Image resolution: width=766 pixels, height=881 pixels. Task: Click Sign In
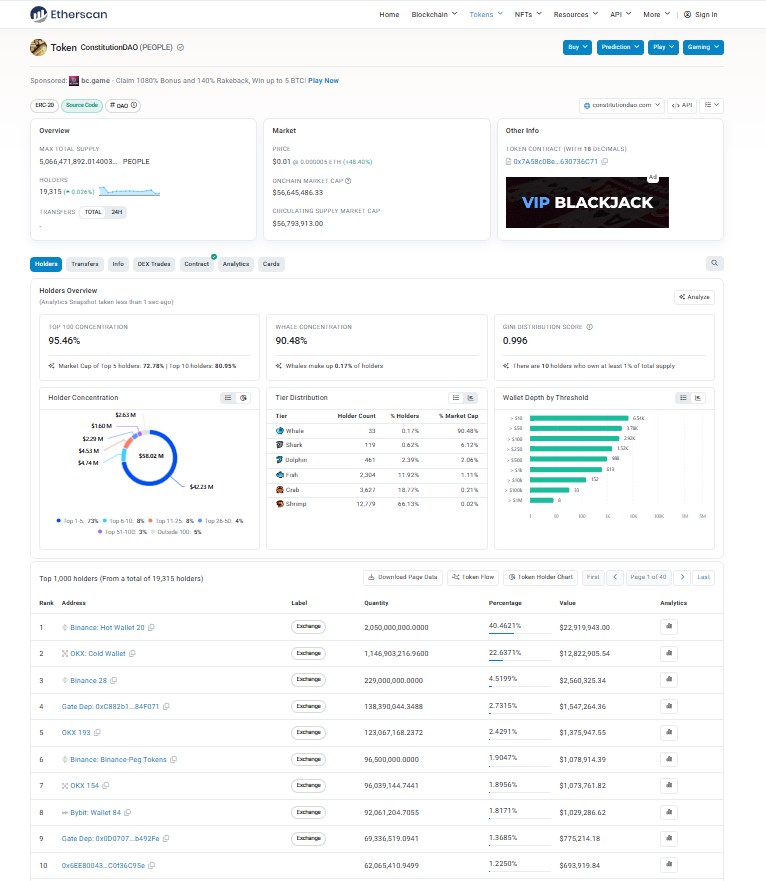pyautogui.click(x=700, y=15)
